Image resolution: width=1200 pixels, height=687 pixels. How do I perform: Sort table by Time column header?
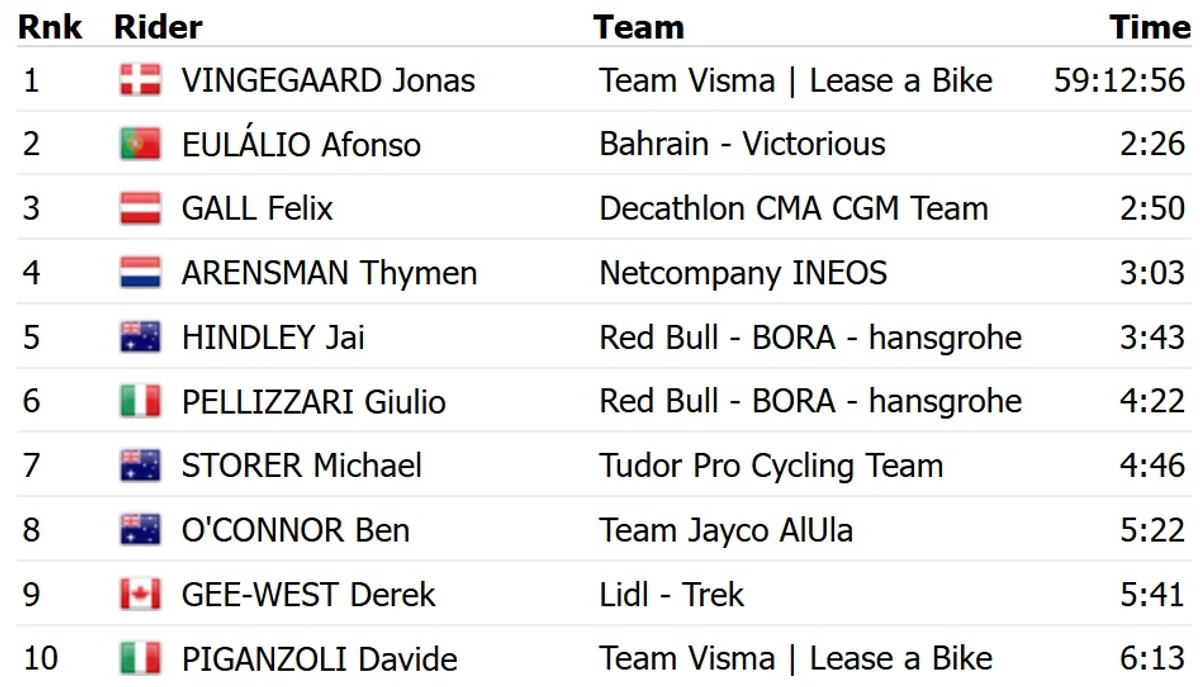point(1150,27)
